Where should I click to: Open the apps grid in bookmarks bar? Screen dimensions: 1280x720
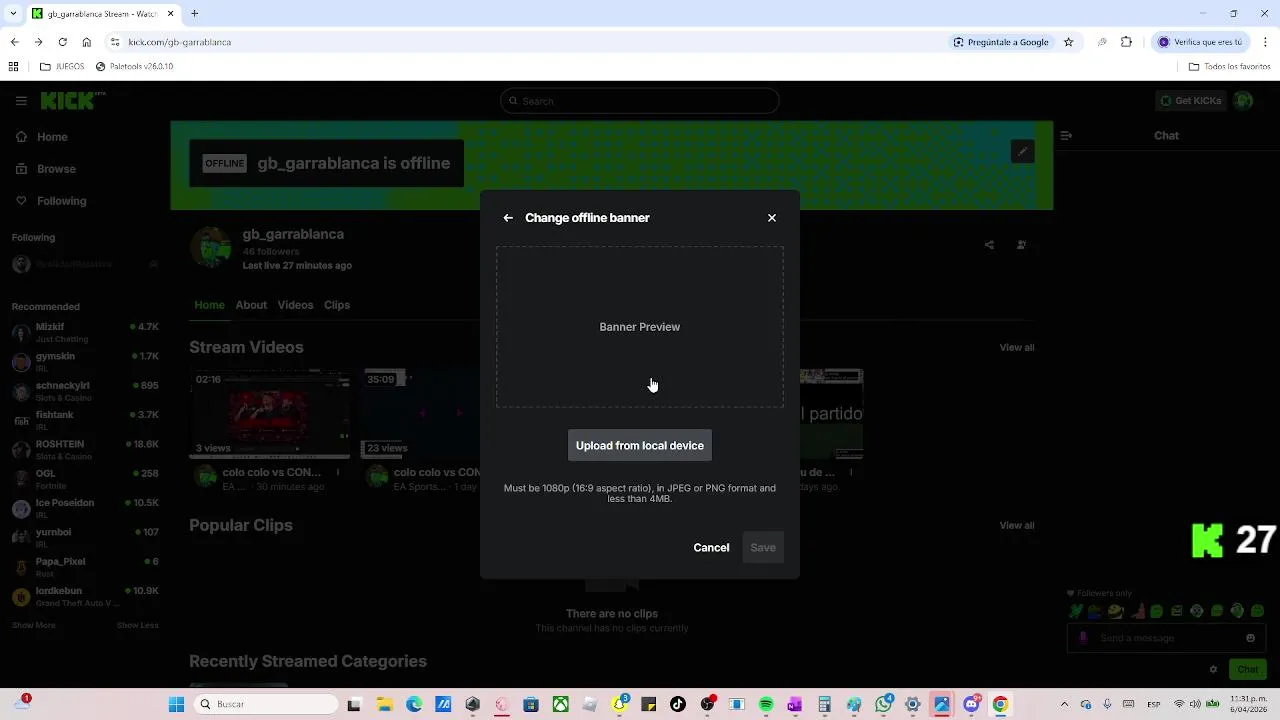[x=13, y=67]
